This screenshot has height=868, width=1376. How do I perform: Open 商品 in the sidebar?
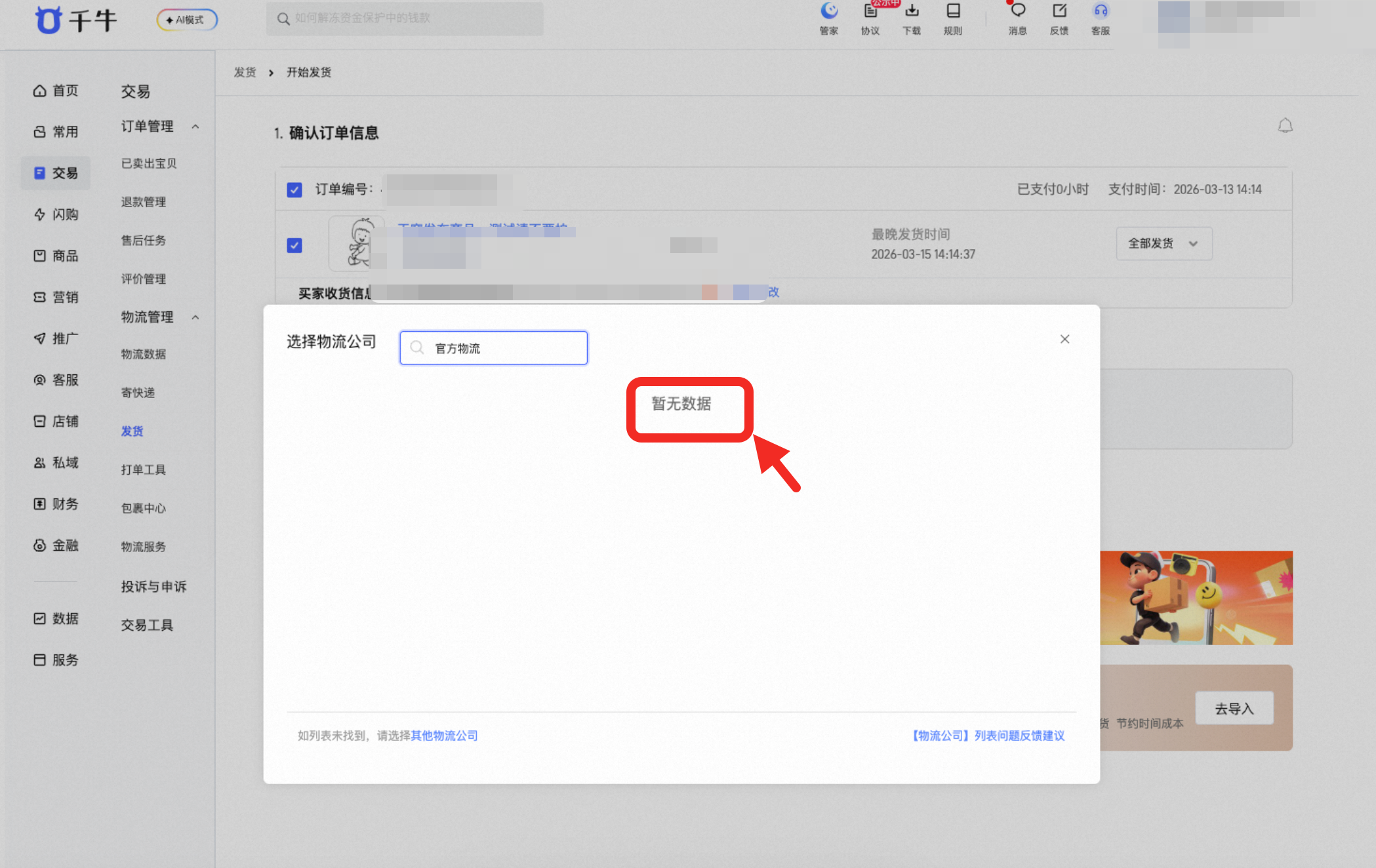[x=56, y=256]
